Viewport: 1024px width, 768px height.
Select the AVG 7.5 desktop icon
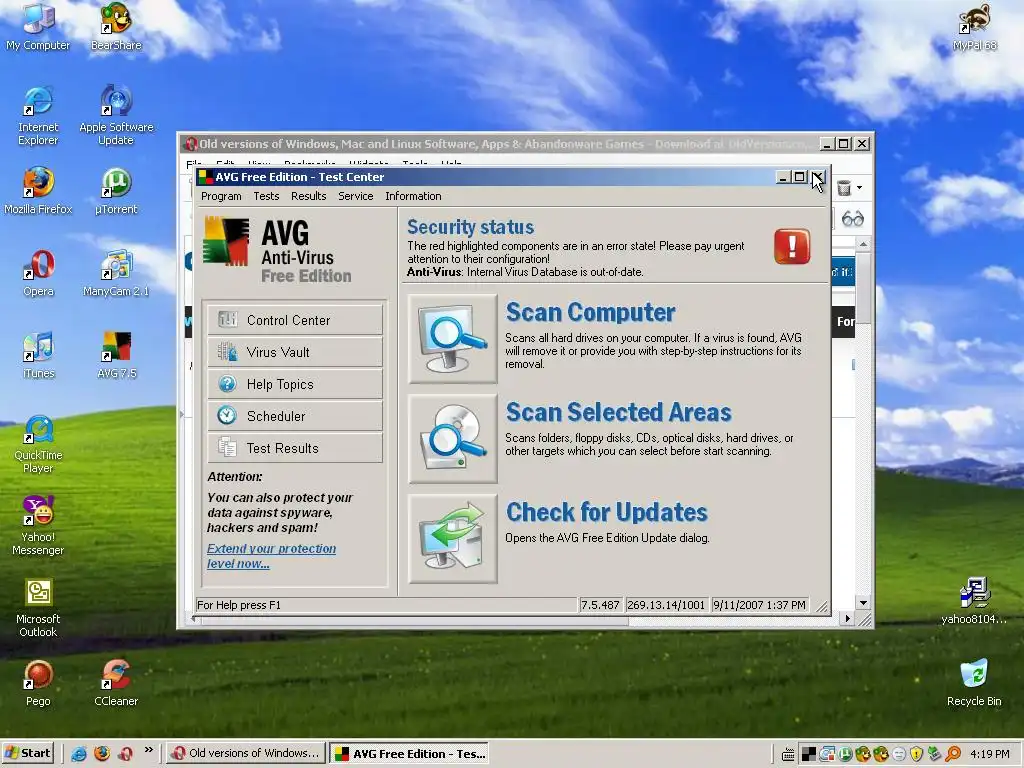coord(116,355)
